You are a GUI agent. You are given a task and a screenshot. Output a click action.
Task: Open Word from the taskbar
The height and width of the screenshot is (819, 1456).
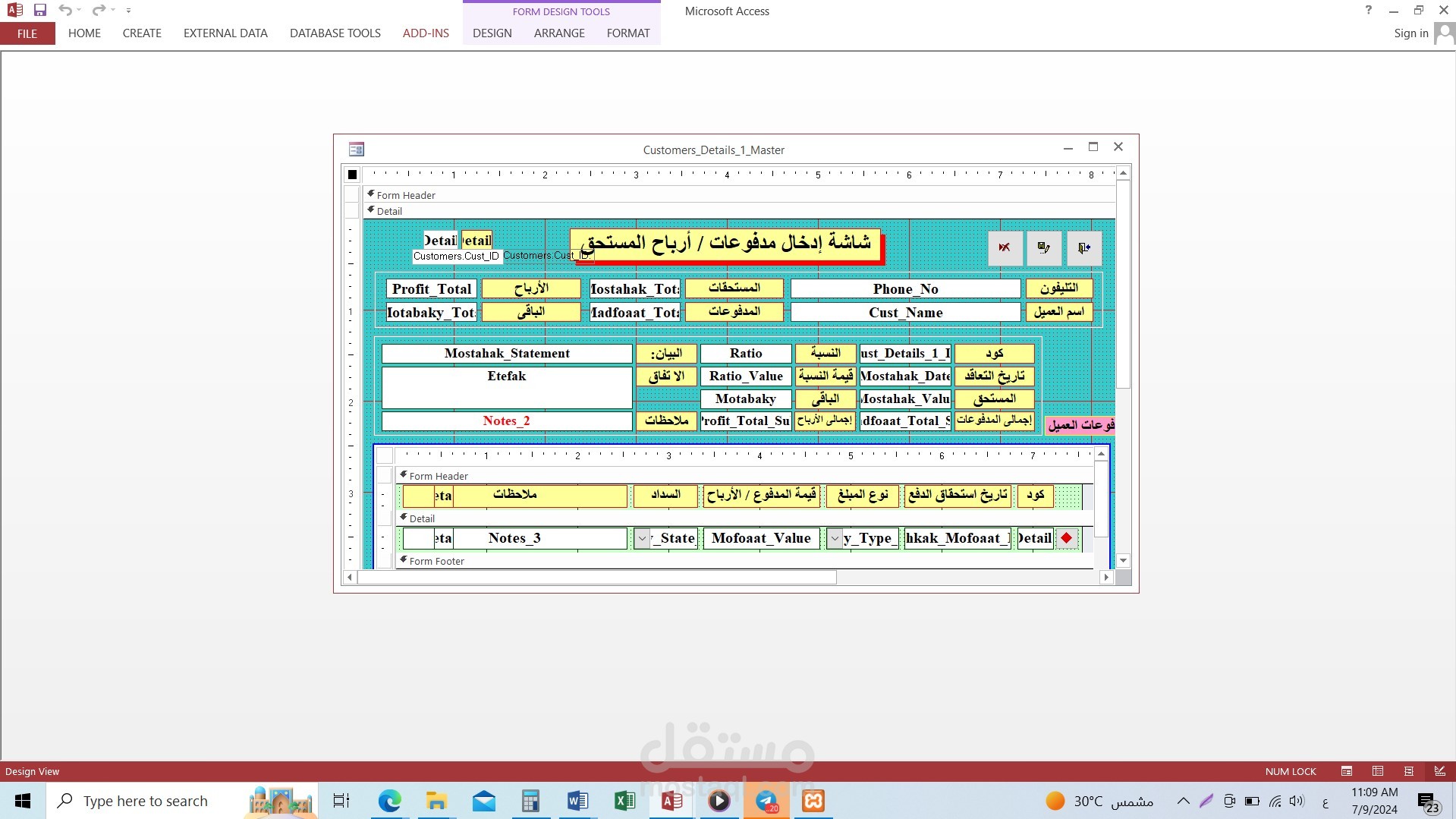pyautogui.click(x=577, y=801)
